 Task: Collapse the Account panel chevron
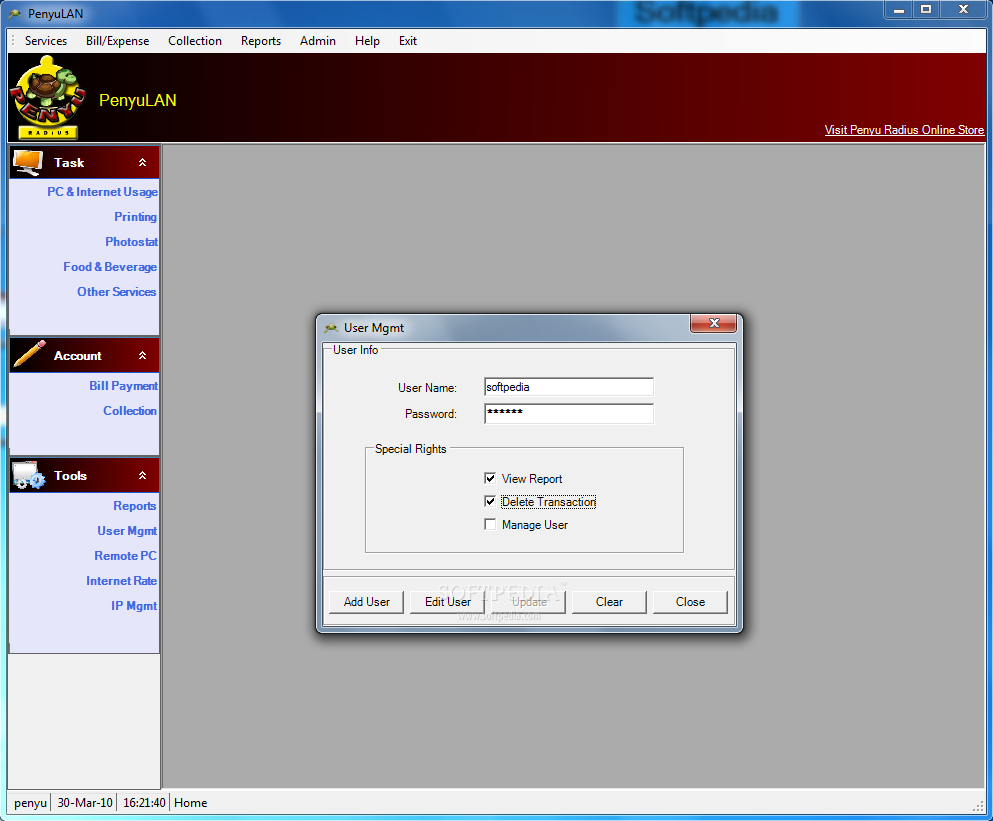pos(142,355)
